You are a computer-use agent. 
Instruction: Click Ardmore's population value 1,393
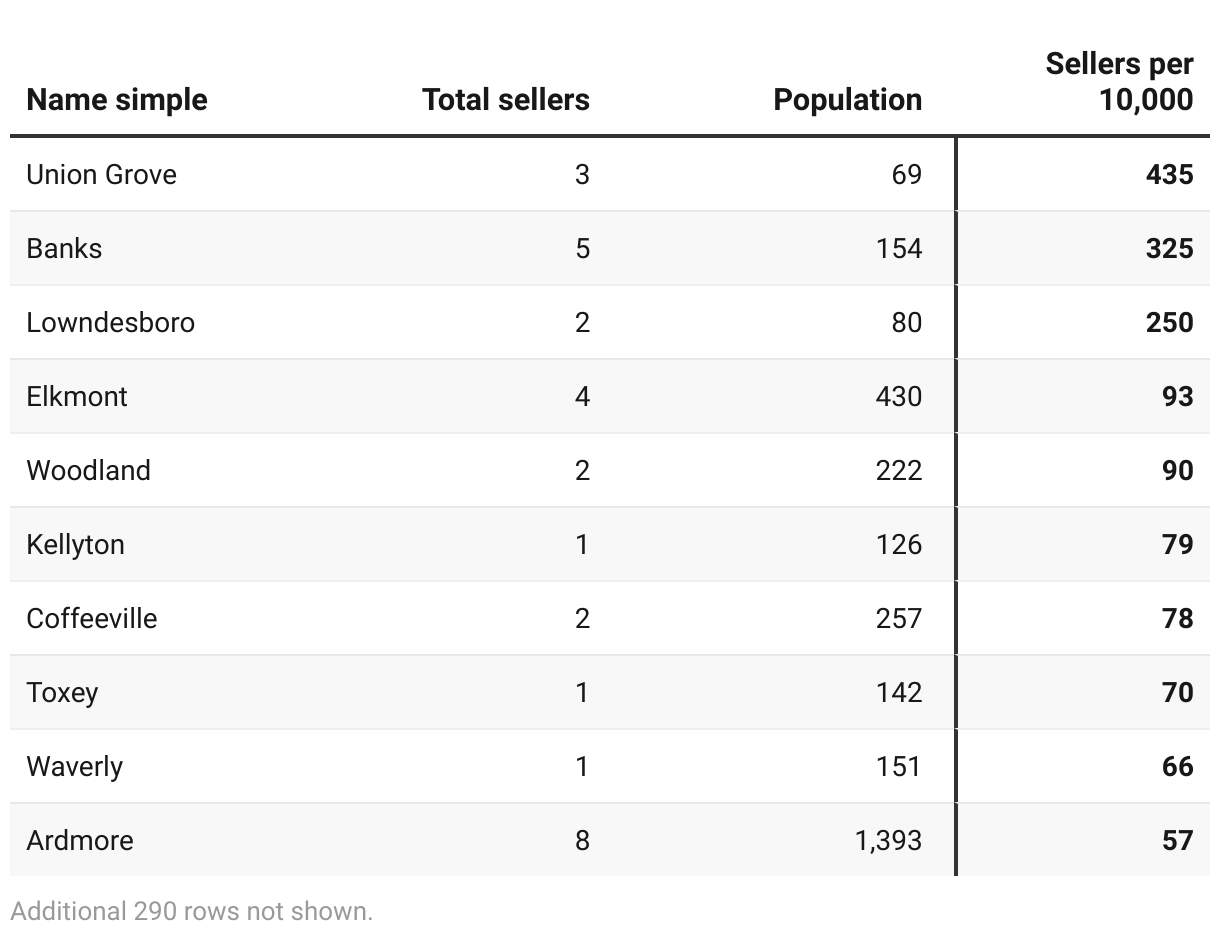click(888, 841)
